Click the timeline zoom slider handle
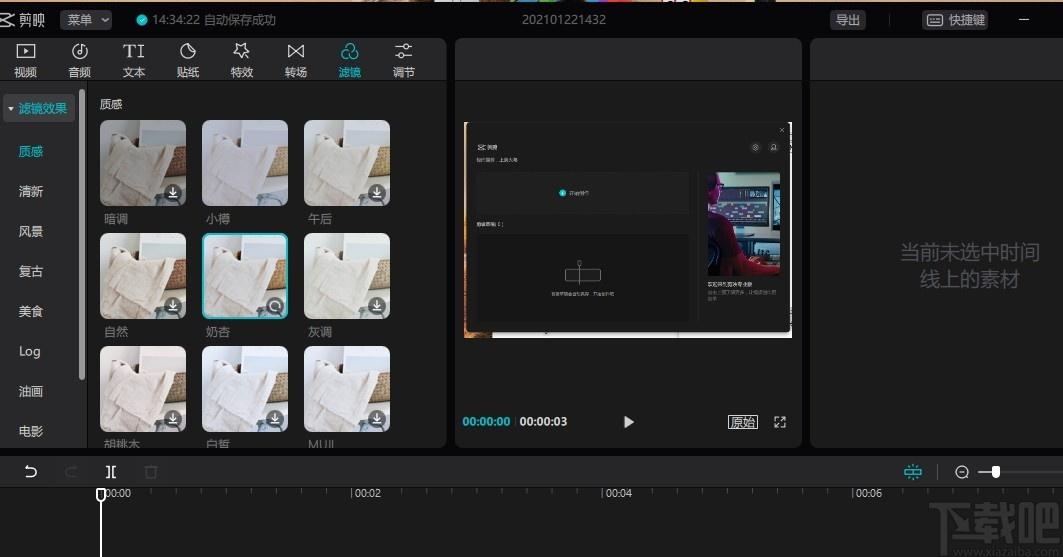This screenshot has height=557, width=1063. click(x=996, y=472)
